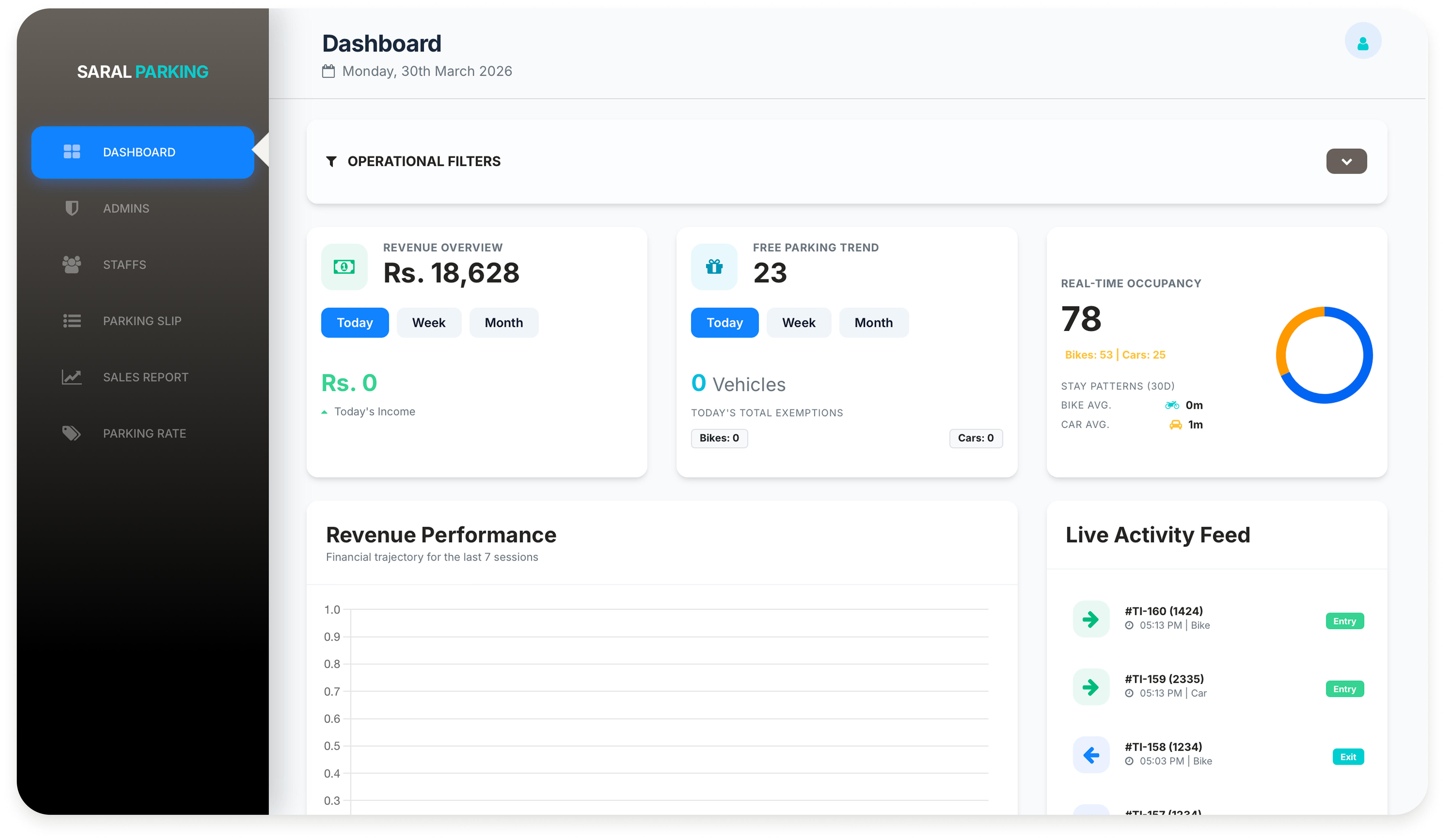Select the Month tab in Revenue Overview
This screenshot has height=840, width=1445.
(x=504, y=322)
